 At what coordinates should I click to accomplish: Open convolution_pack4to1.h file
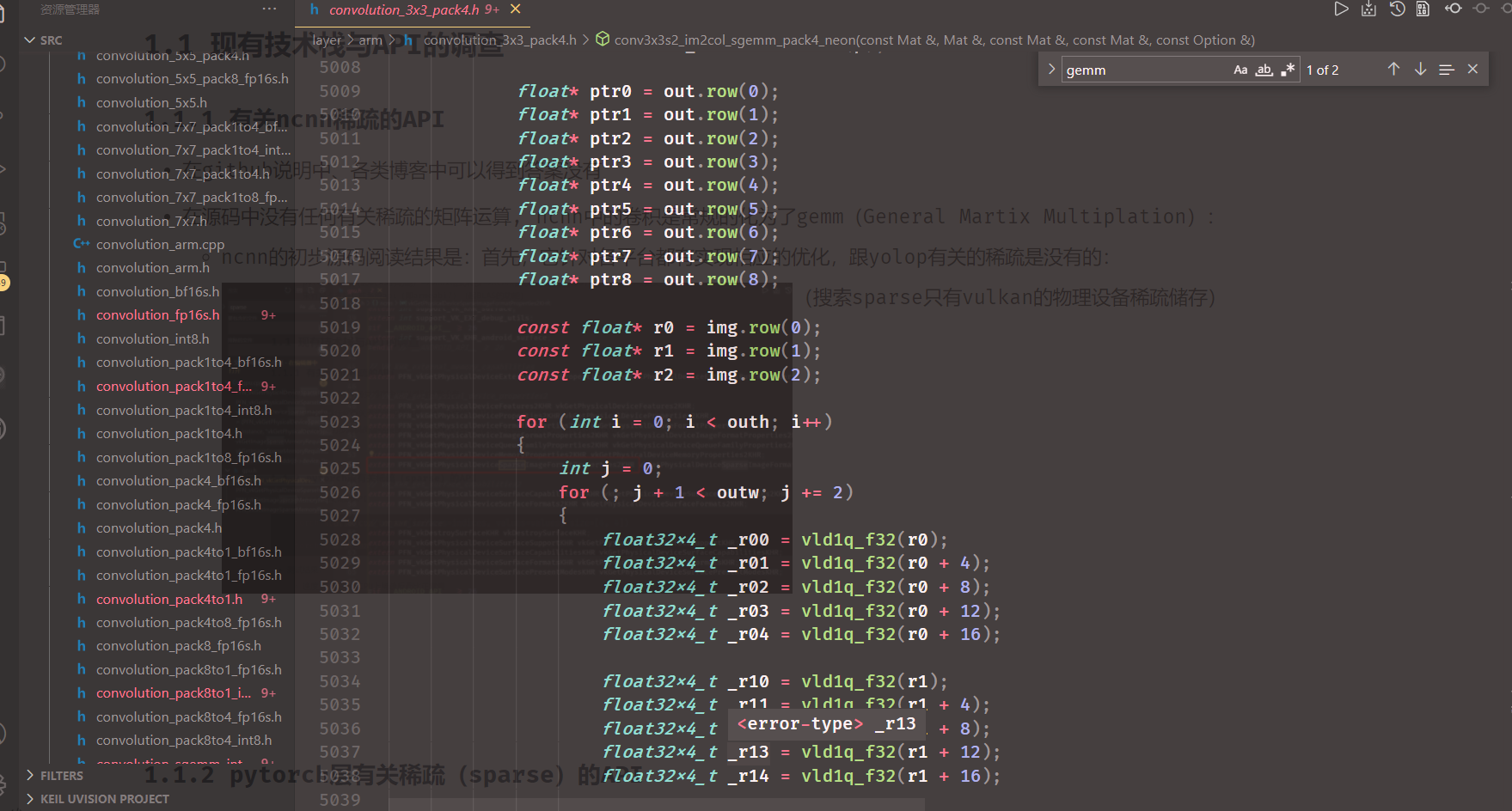(169, 600)
